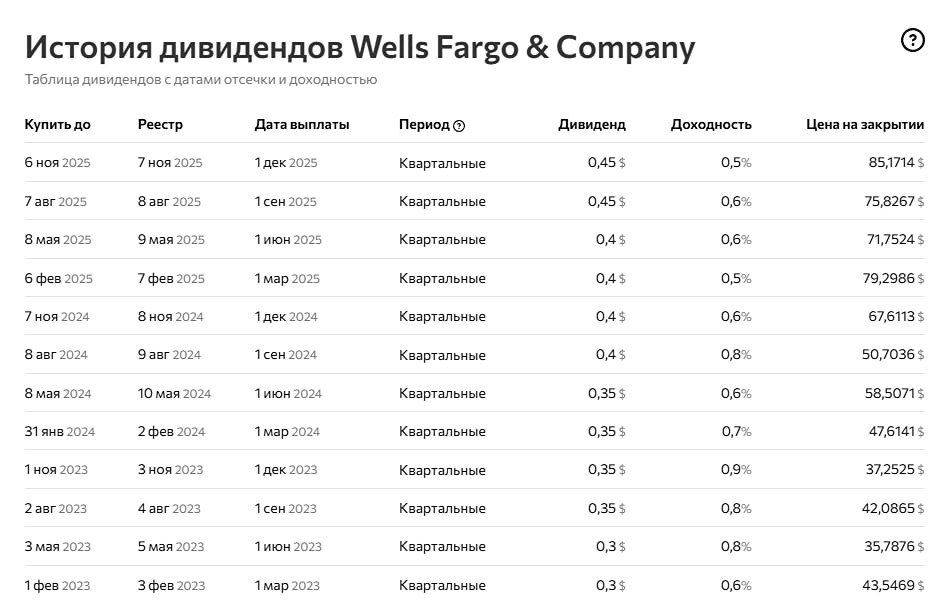The image size is (952, 603).
Task: Select the 6 ноя 2025 buy-before date
Action: click(x=58, y=163)
